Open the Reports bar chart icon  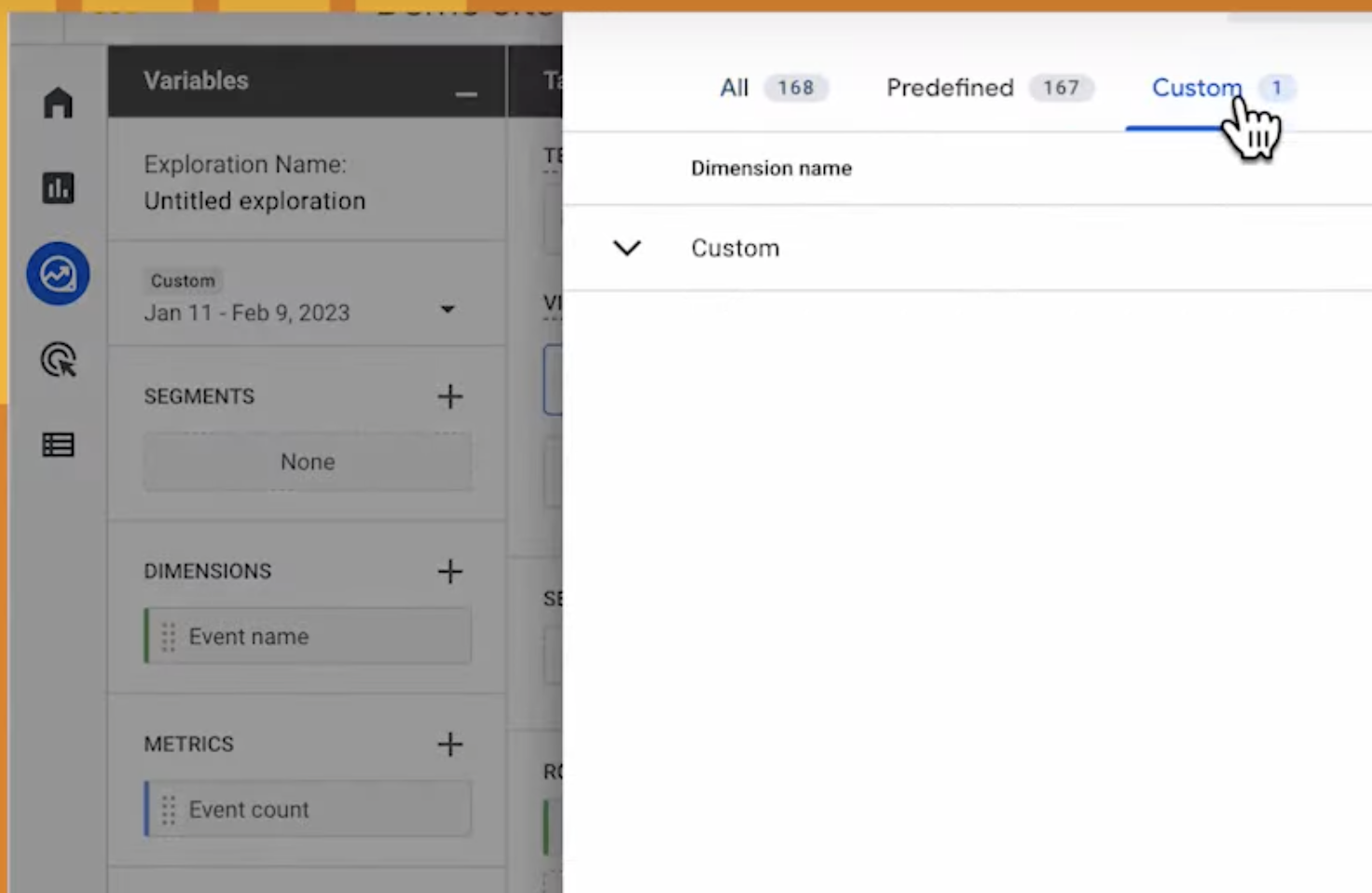point(58,188)
